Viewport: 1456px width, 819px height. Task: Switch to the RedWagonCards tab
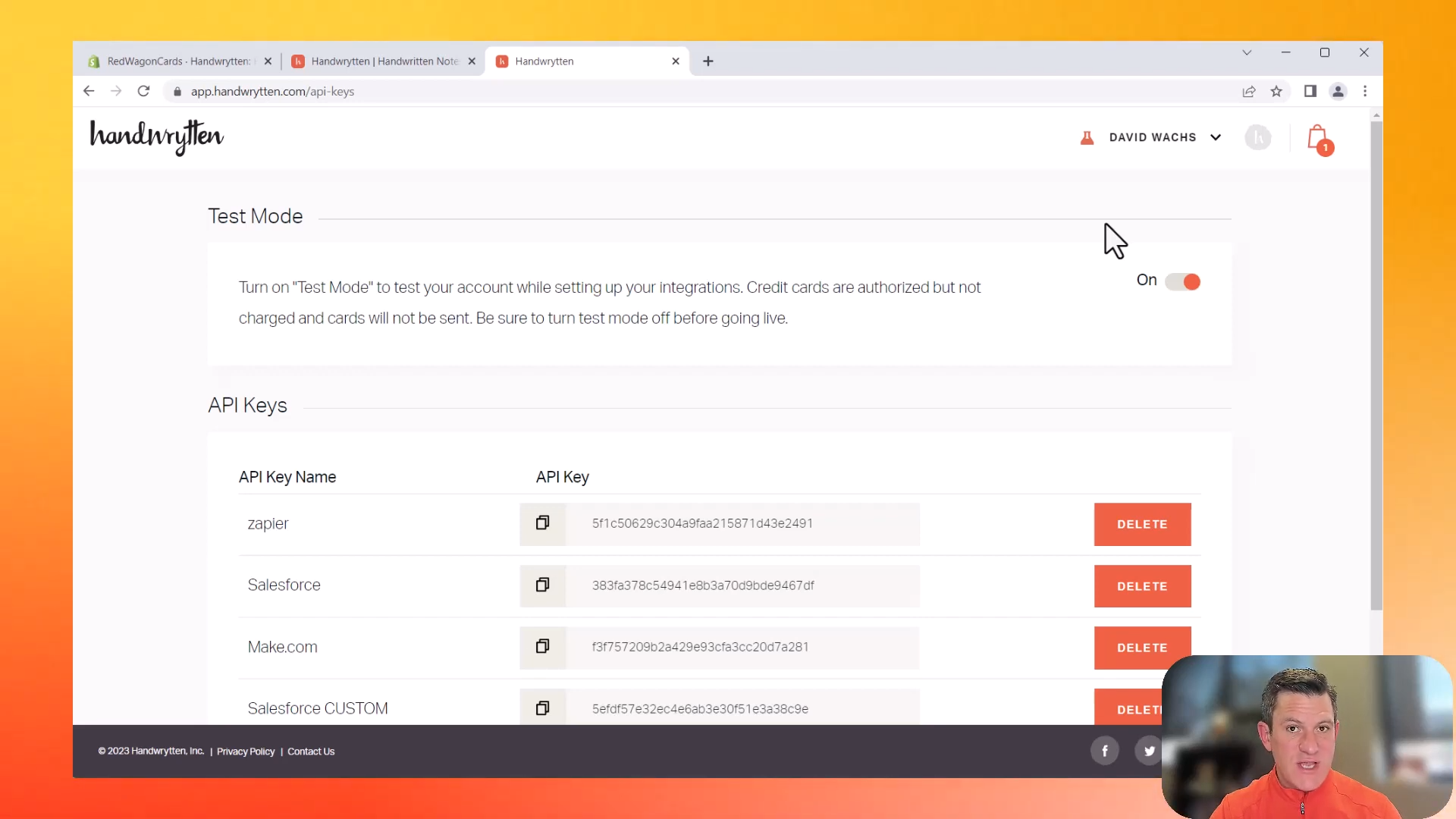click(x=174, y=61)
